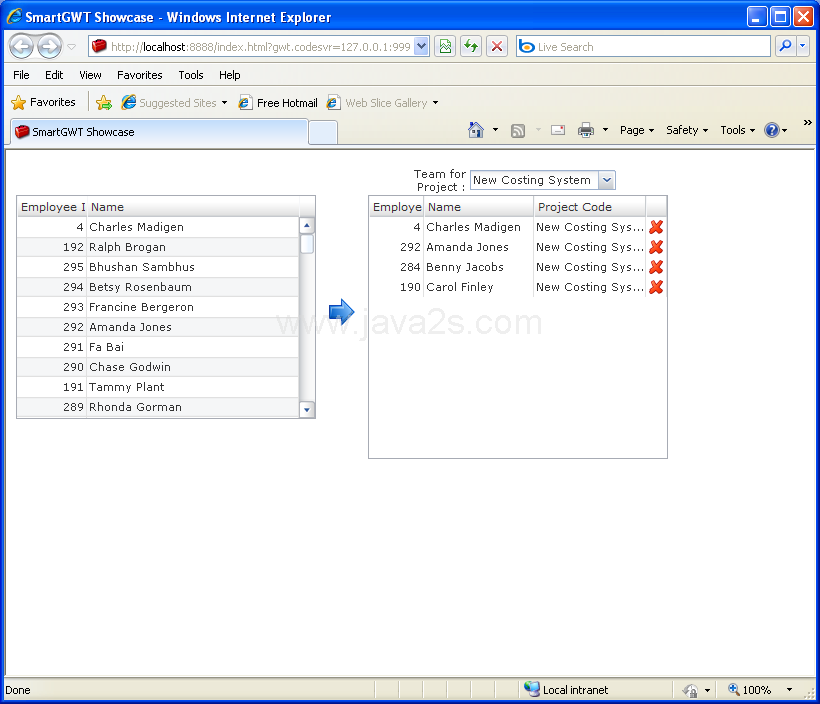
Task: Stop loading the page
Action: click(497, 47)
